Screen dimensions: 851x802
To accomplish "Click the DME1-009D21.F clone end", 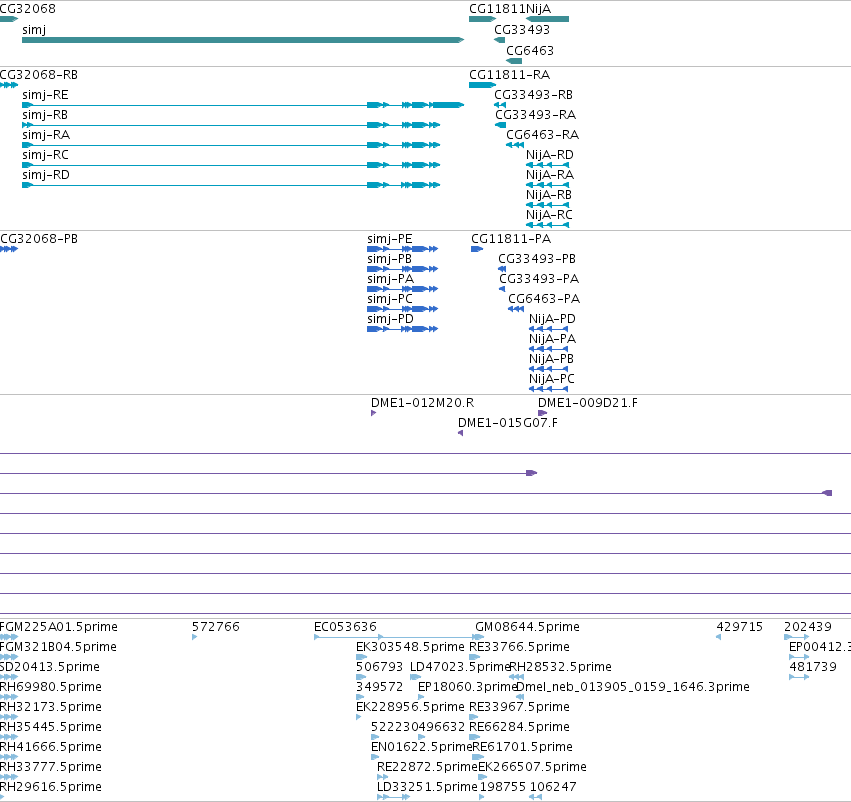I will (x=542, y=413).
